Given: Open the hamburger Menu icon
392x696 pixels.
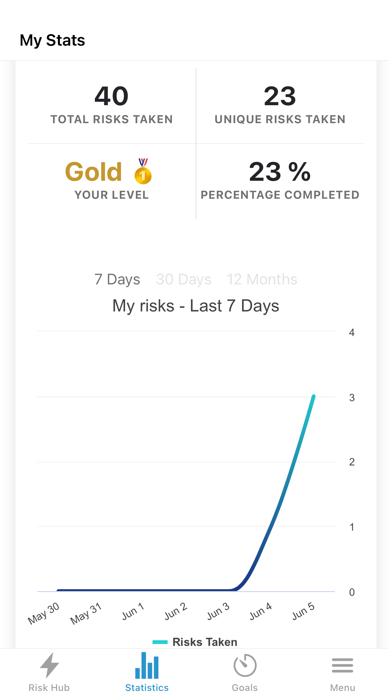Looking at the screenshot, I should click(x=342, y=666).
